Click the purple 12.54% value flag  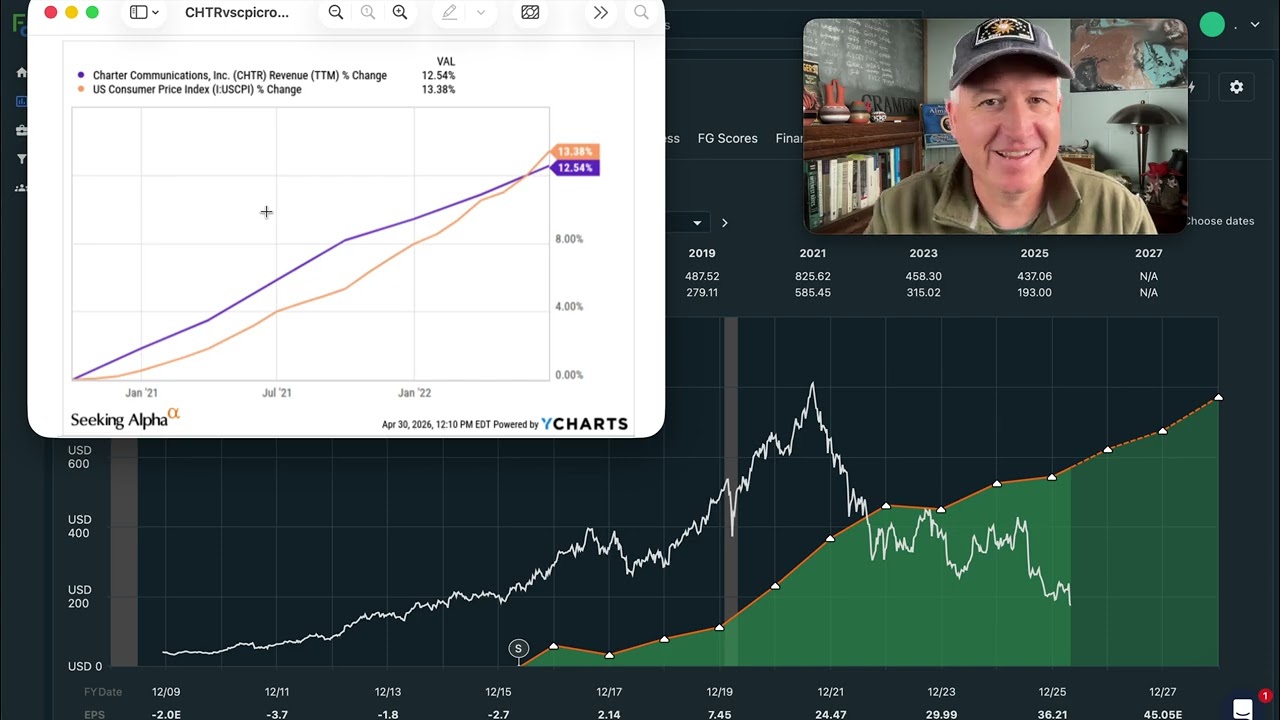point(575,168)
